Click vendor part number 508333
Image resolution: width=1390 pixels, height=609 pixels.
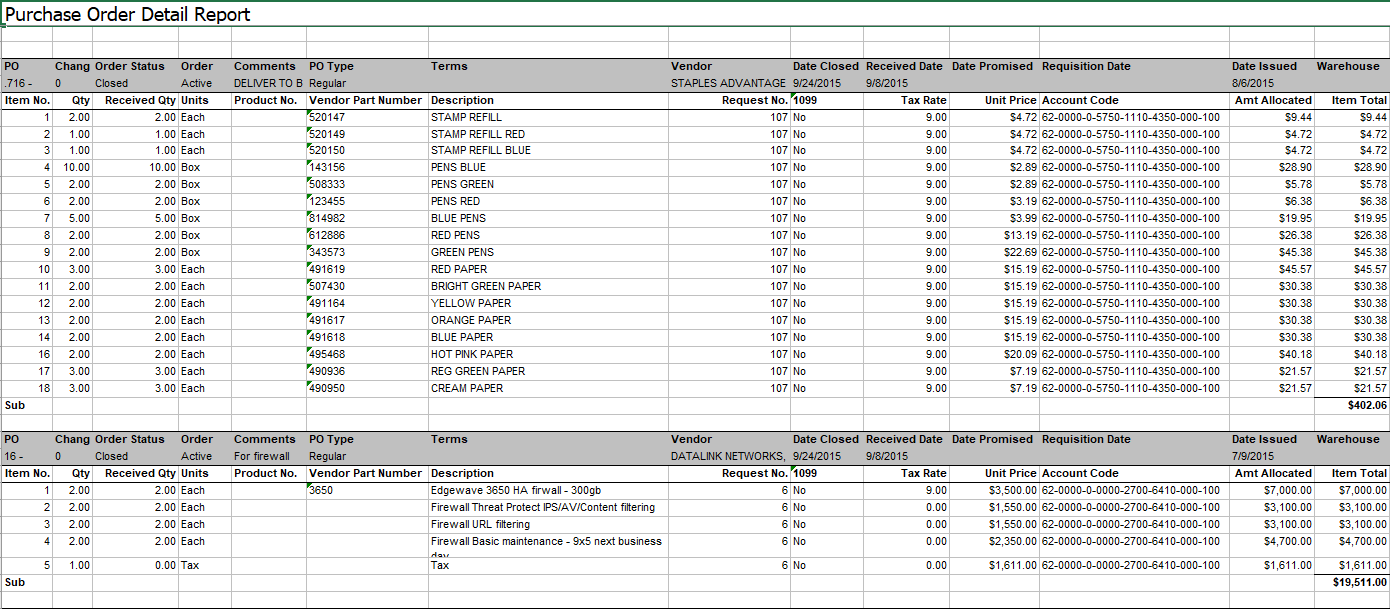click(x=367, y=185)
